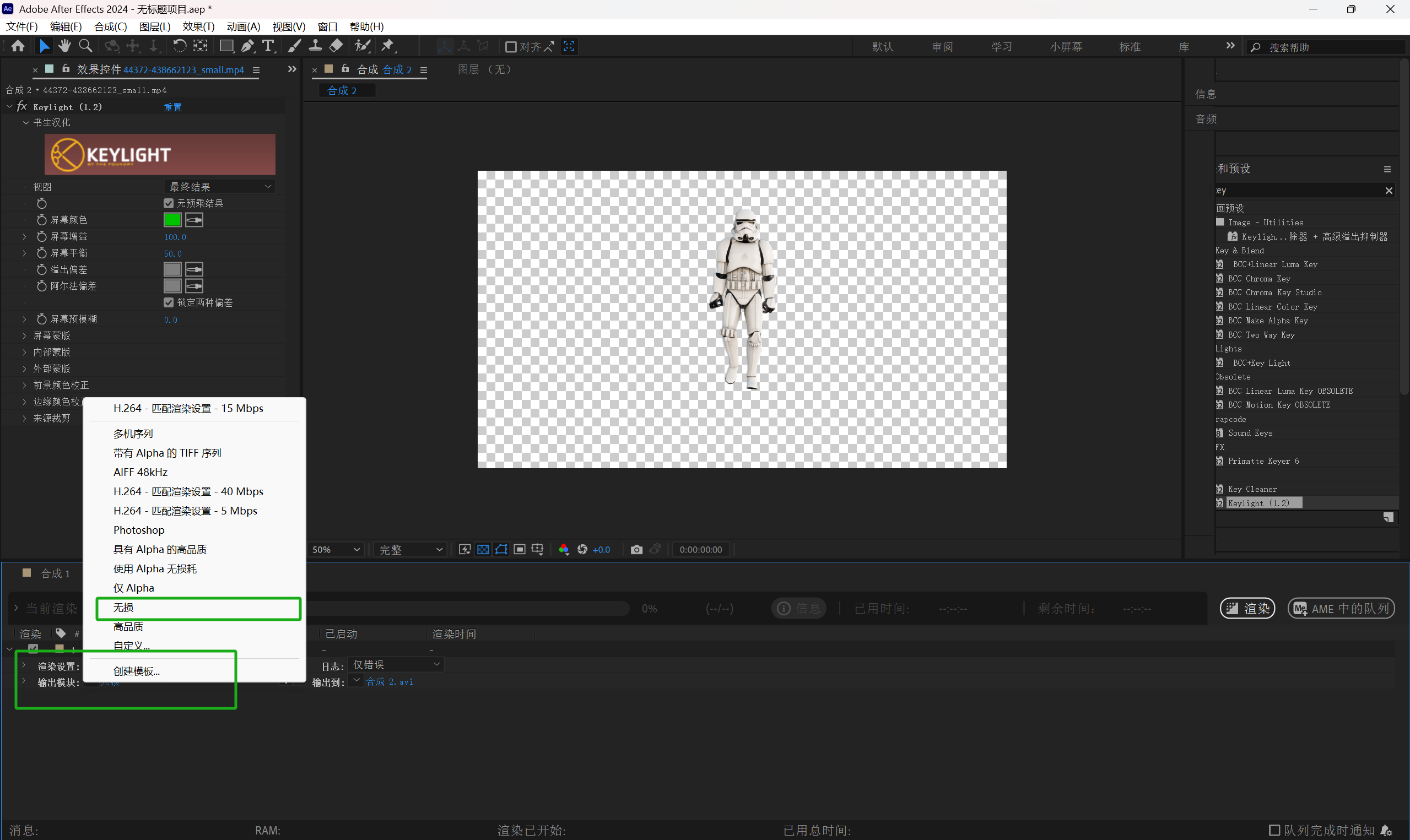Open the 50% magnification dropdown
This screenshot has height=840, width=1410.
click(336, 549)
